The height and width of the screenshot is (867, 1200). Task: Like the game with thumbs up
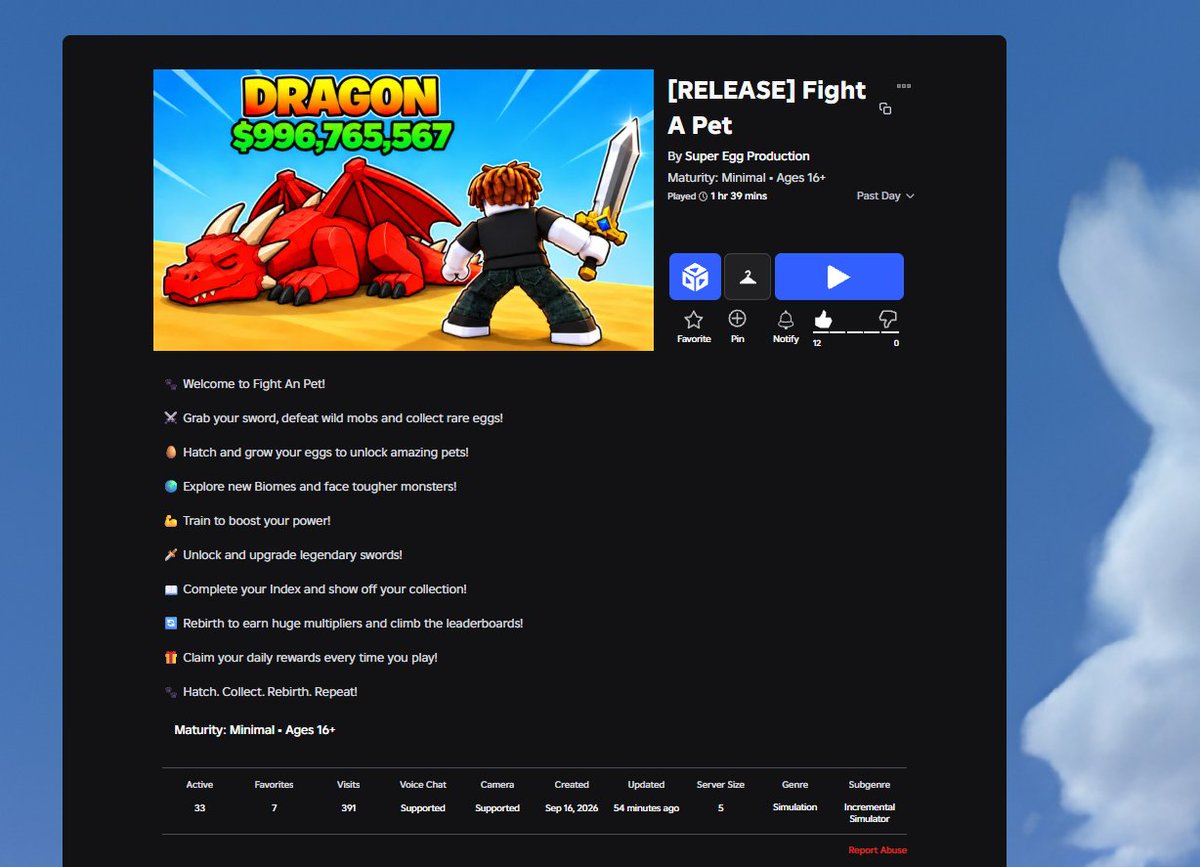[823, 319]
